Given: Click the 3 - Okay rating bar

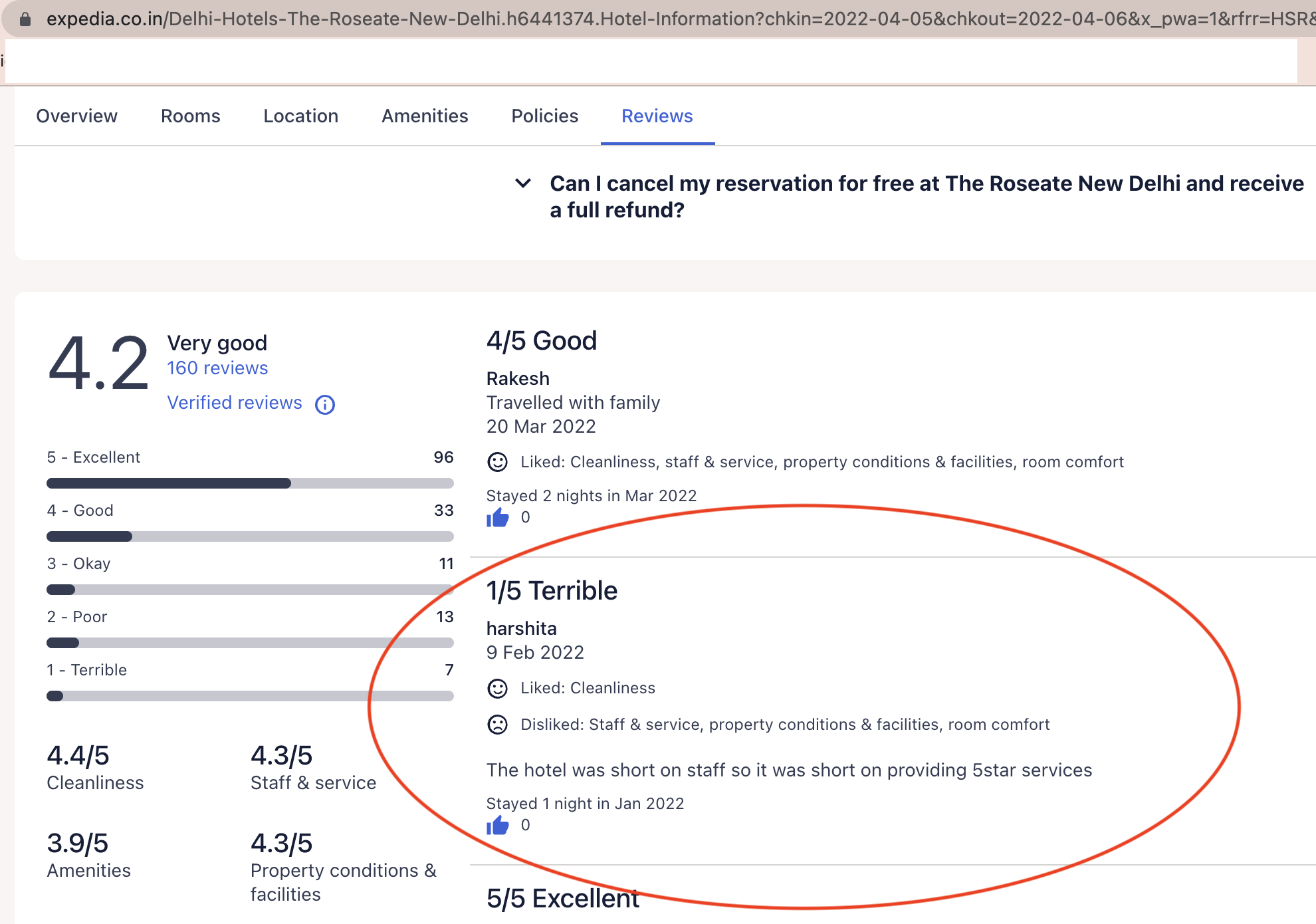Looking at the screenshot, I should point(250,590).
